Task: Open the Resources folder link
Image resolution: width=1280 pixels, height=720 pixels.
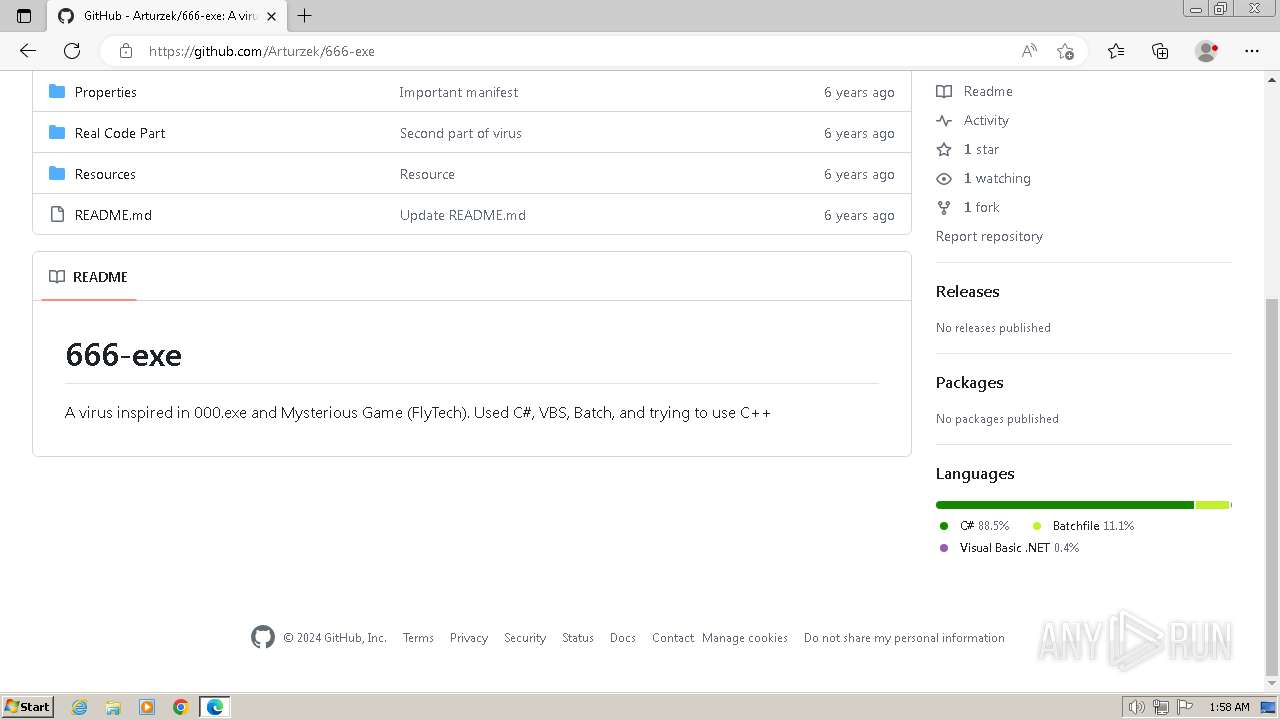Action: (x=105, y=174)
